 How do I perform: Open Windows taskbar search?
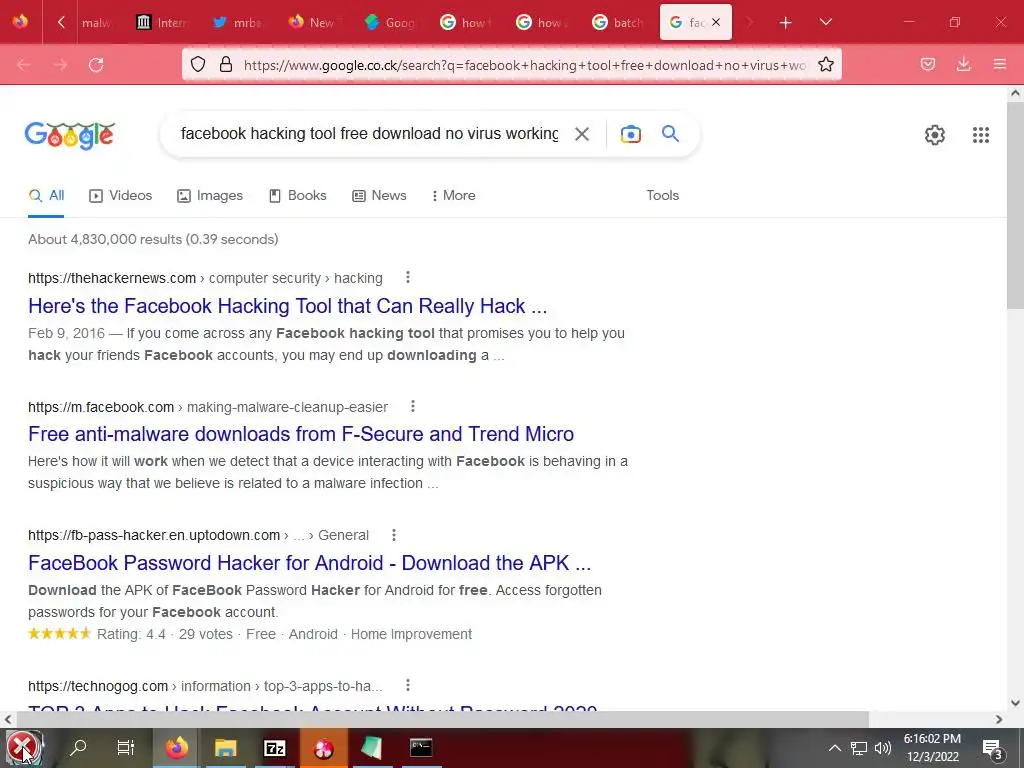78,747
